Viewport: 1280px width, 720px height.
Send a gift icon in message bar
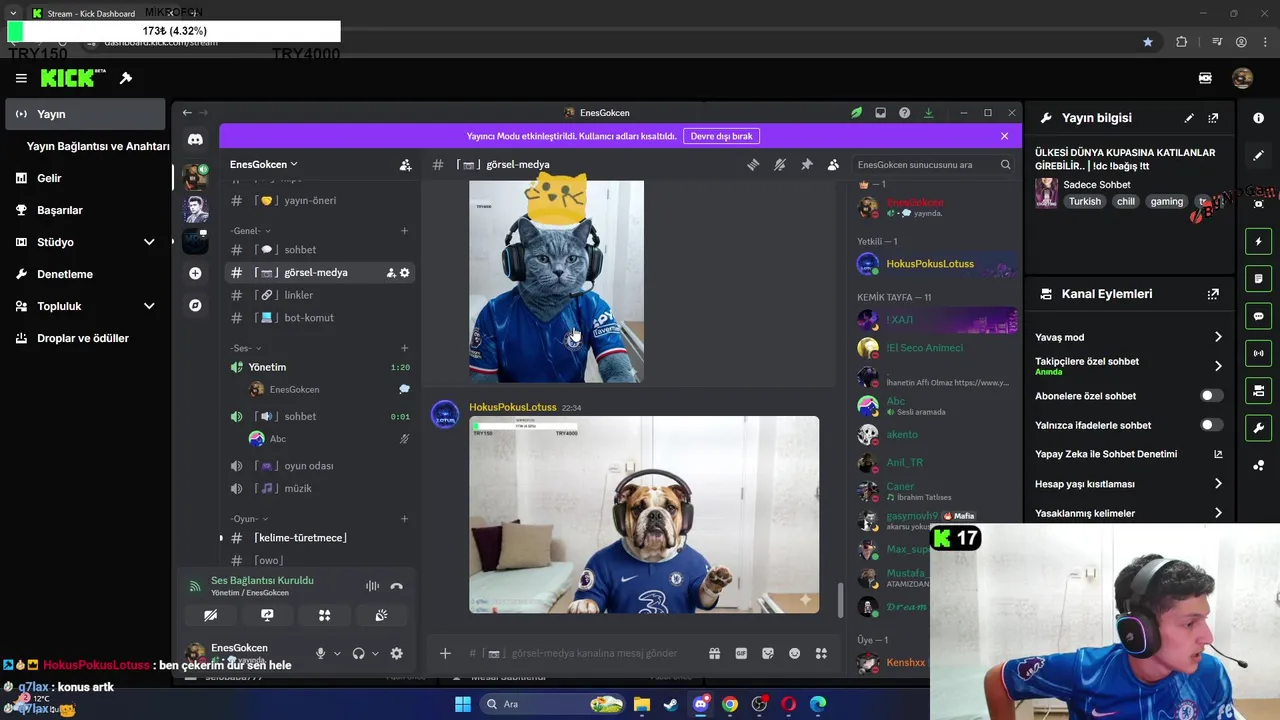coord(714,654)
